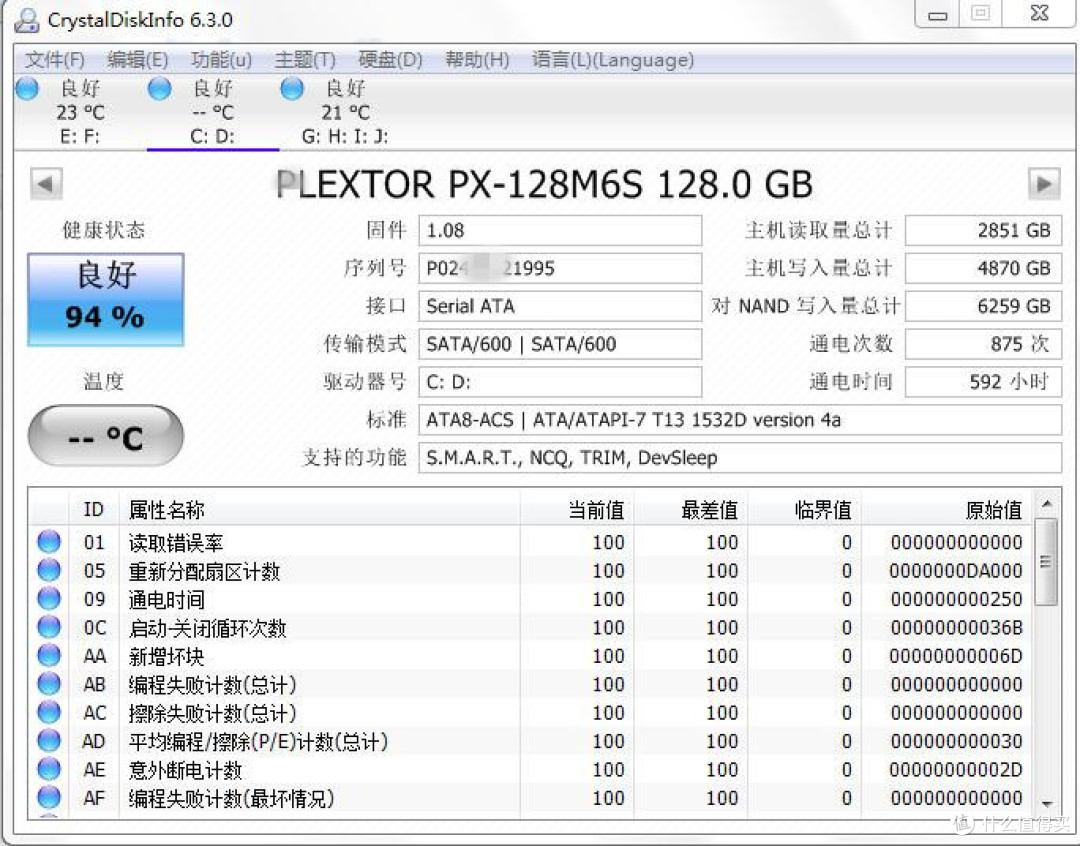1080x846 pixels.
Task: Click the NAND writes value 6259 GB
Action: tap(983, 306)
